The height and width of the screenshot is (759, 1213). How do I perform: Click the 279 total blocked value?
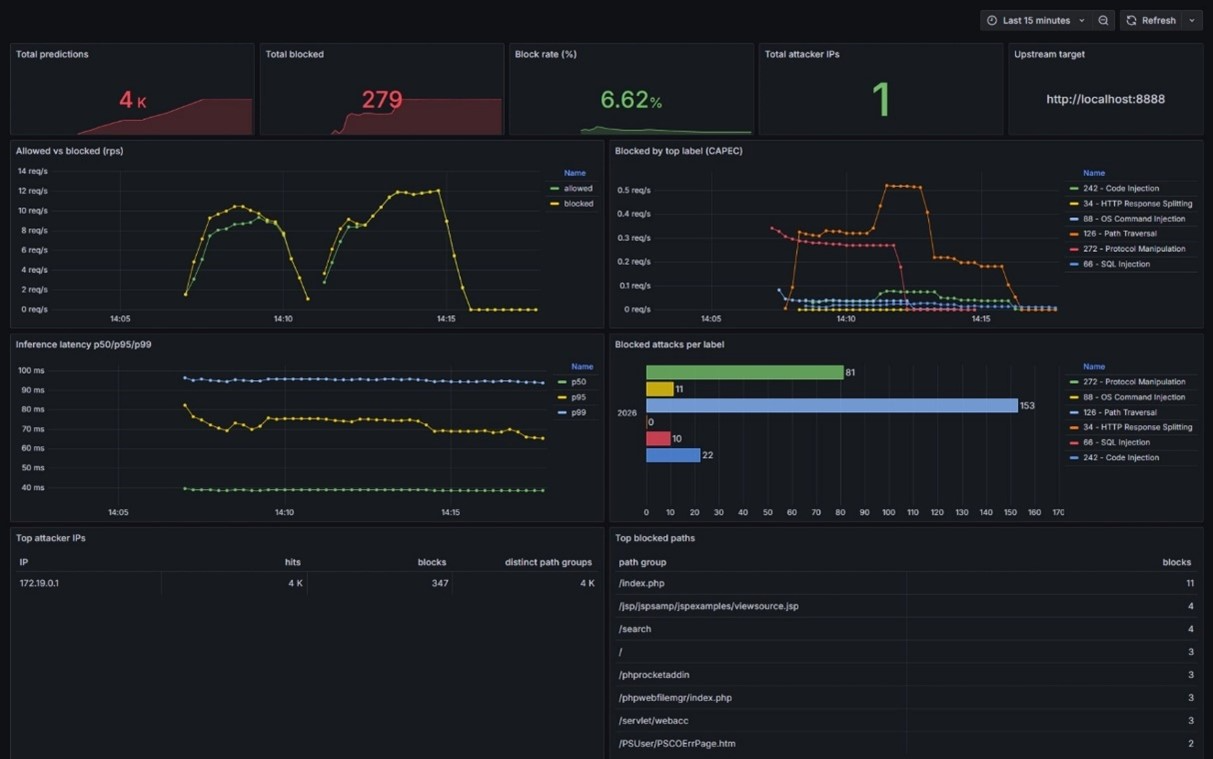pos(382,100)
